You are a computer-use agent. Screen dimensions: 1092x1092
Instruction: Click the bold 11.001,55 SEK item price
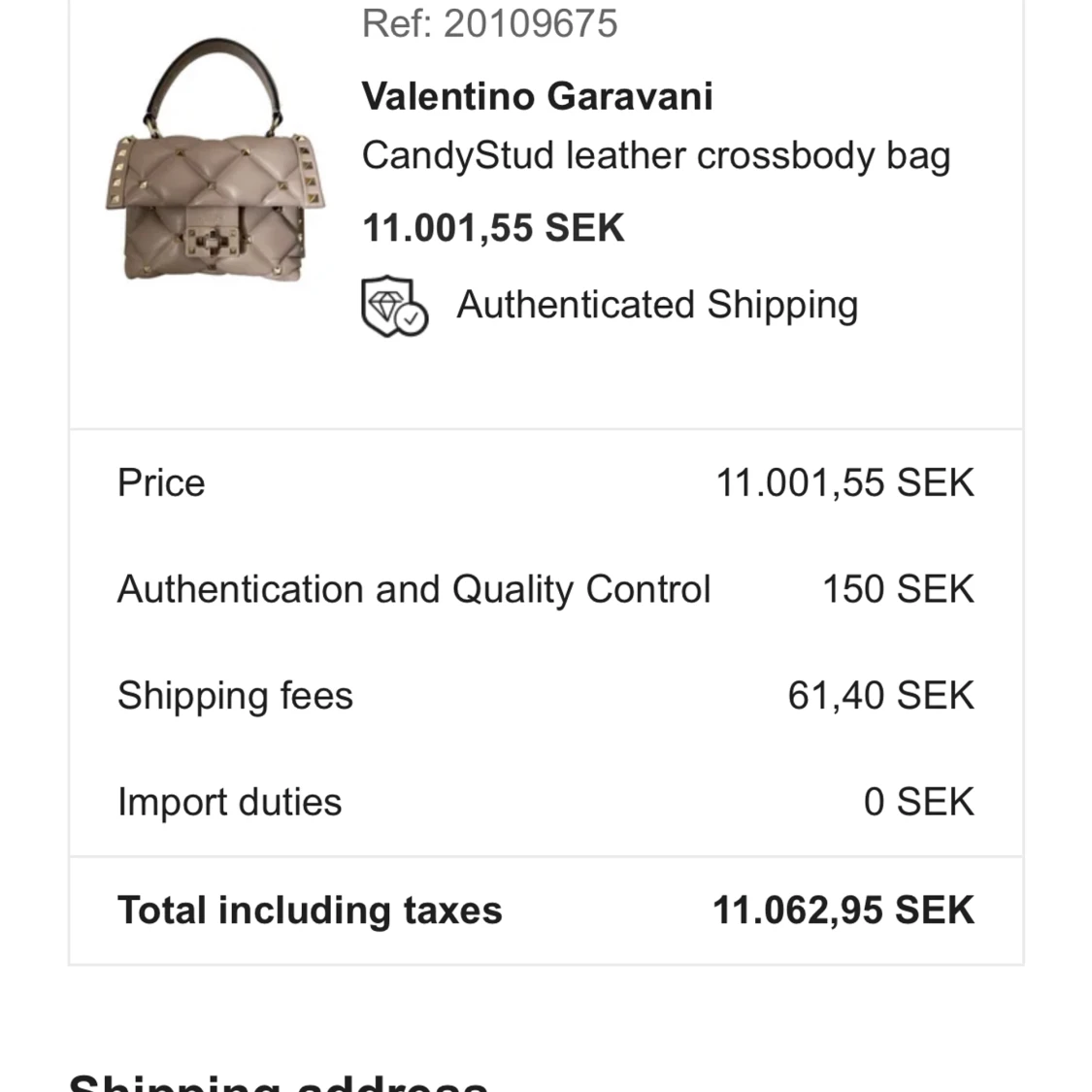click(493, 228)
